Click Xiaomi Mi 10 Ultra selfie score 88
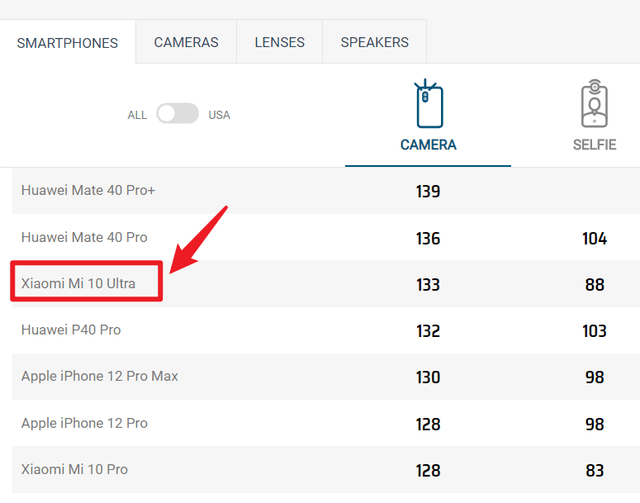This screenshot has height=503, width=640. [x=594, y=285]
